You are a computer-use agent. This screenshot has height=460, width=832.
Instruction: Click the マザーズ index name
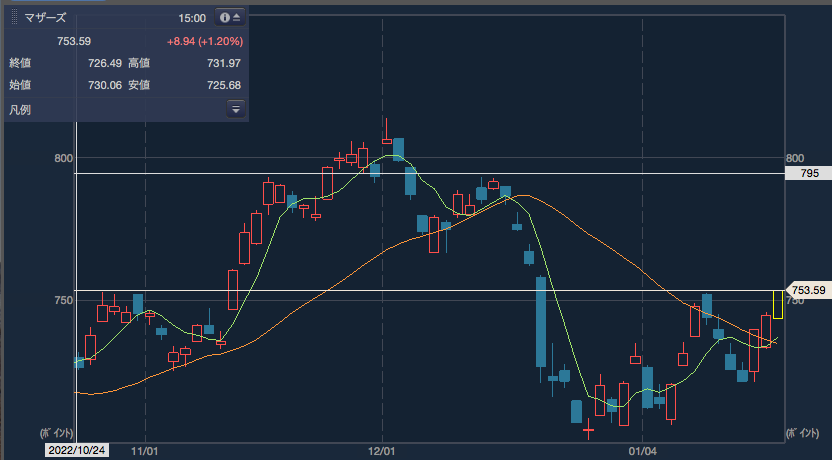45,18
